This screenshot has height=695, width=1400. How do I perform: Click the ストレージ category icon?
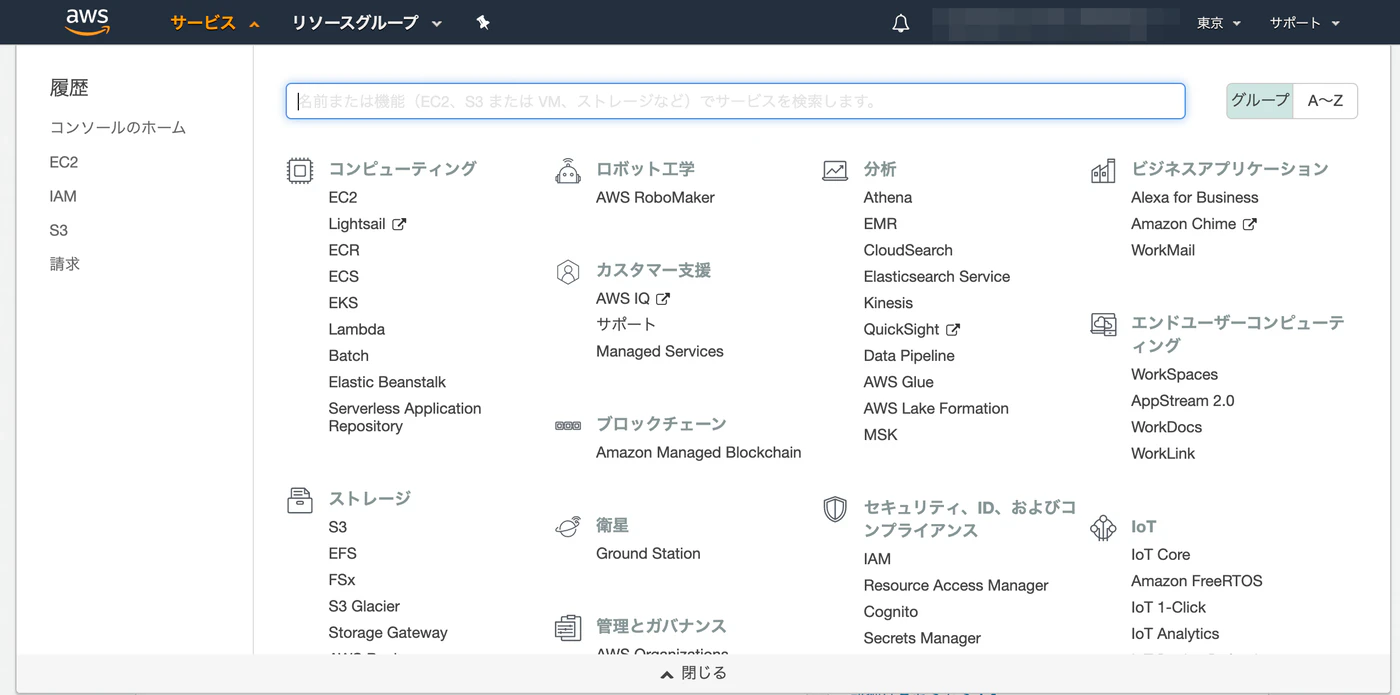300,500
